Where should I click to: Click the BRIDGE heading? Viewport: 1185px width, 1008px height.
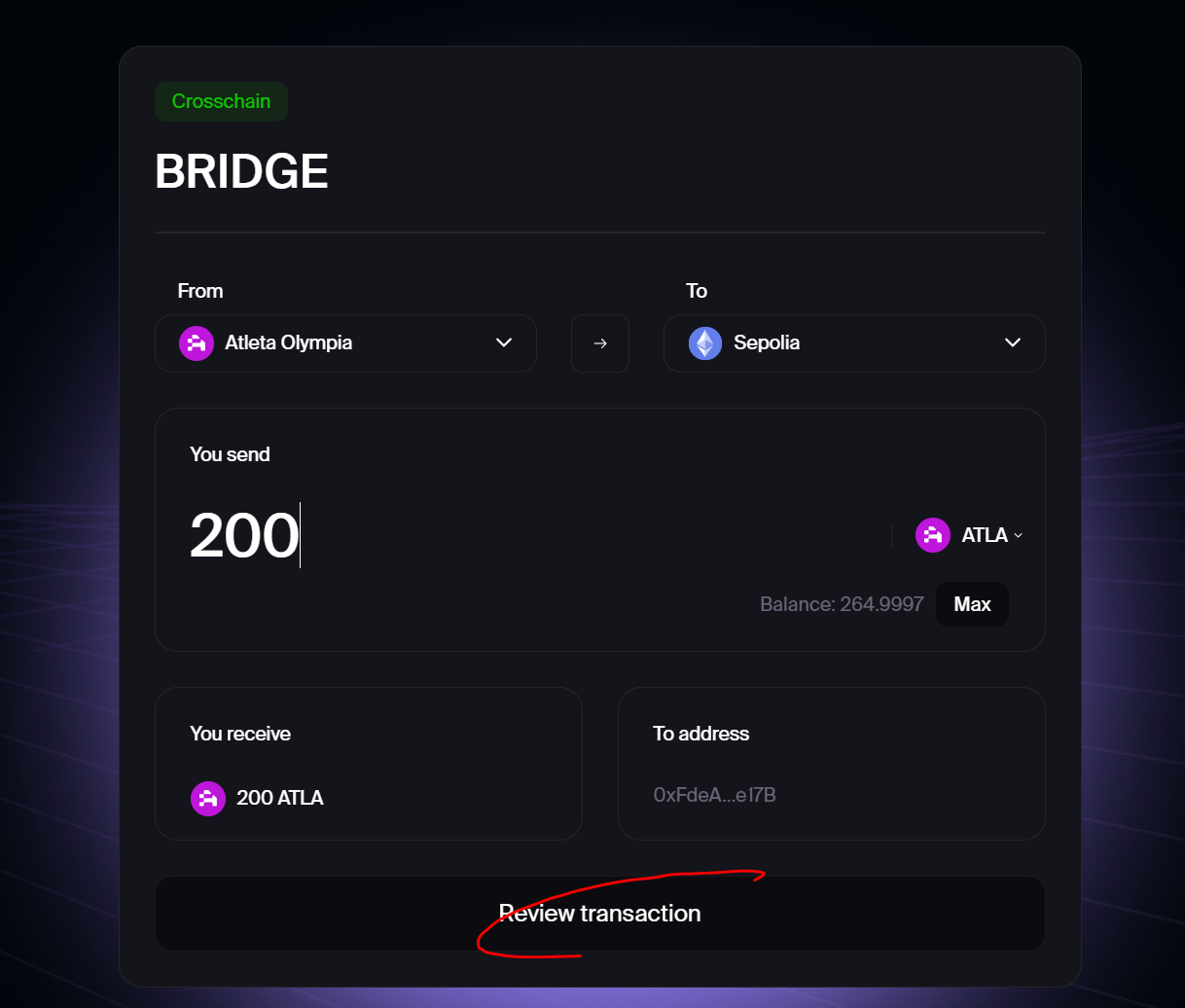(x=241, y=171)
